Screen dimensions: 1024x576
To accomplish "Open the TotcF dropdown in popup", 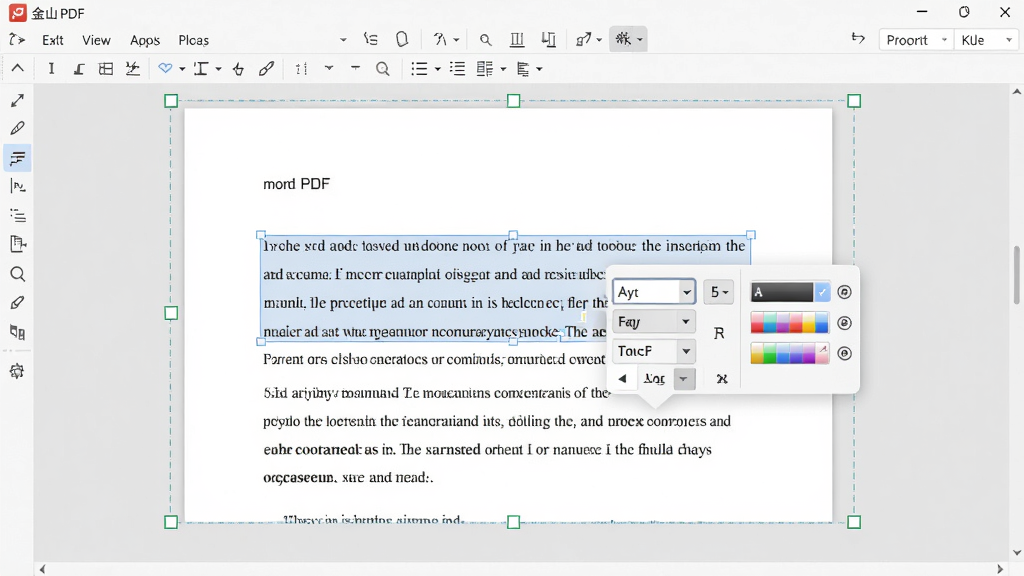I will point(654,351).
